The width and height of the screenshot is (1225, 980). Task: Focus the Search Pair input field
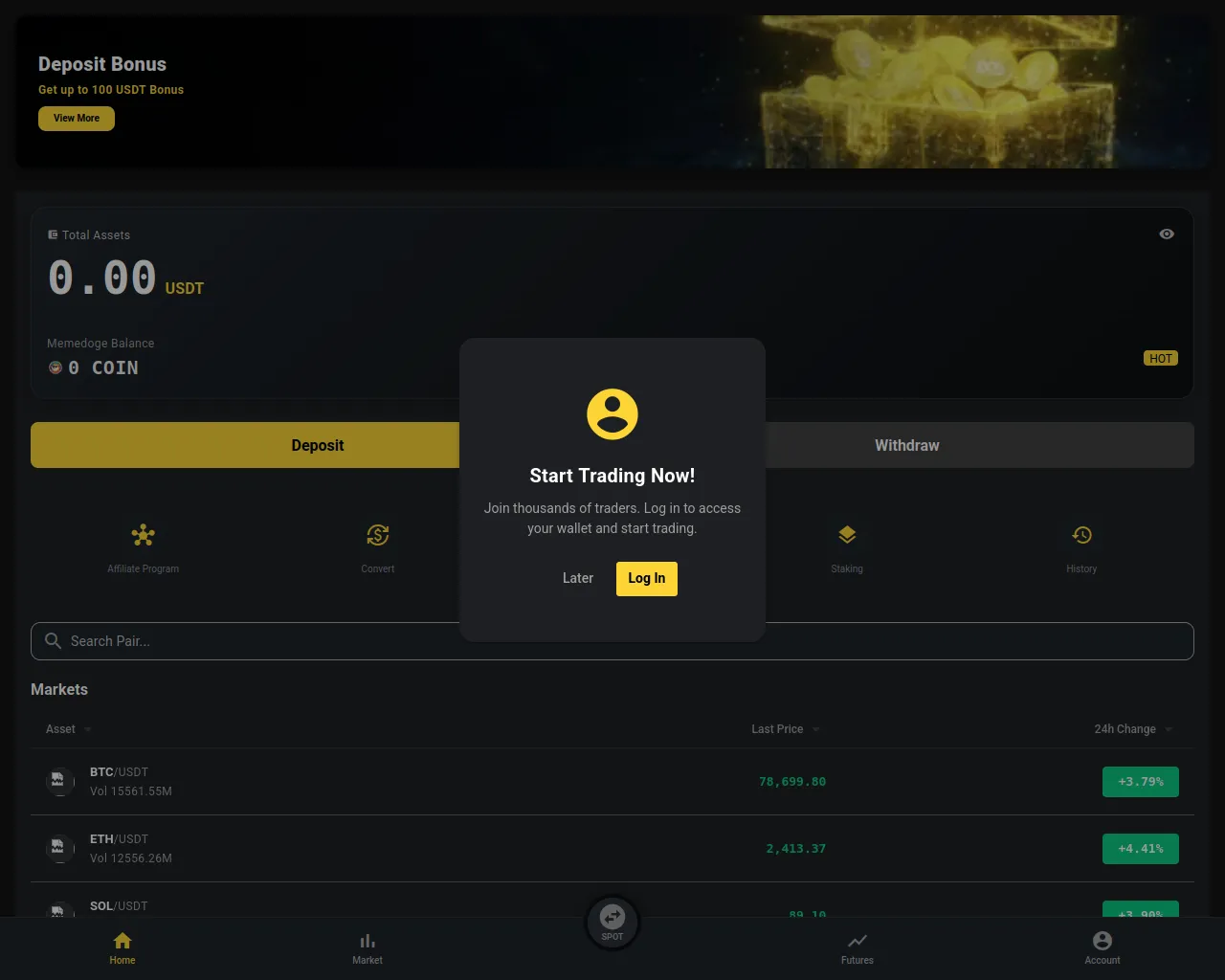click(612, 641)
